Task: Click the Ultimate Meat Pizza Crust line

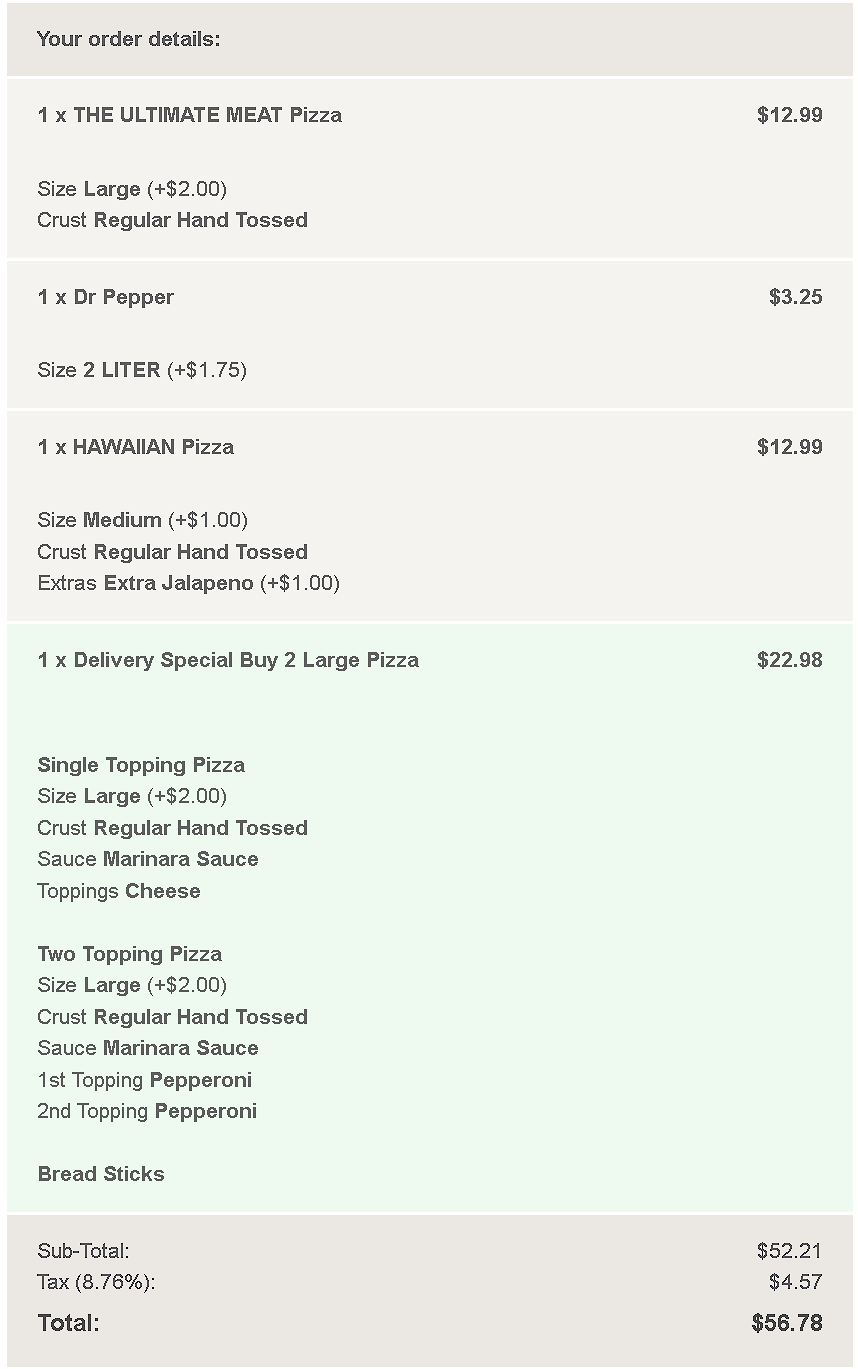Action: click(172, 220)
